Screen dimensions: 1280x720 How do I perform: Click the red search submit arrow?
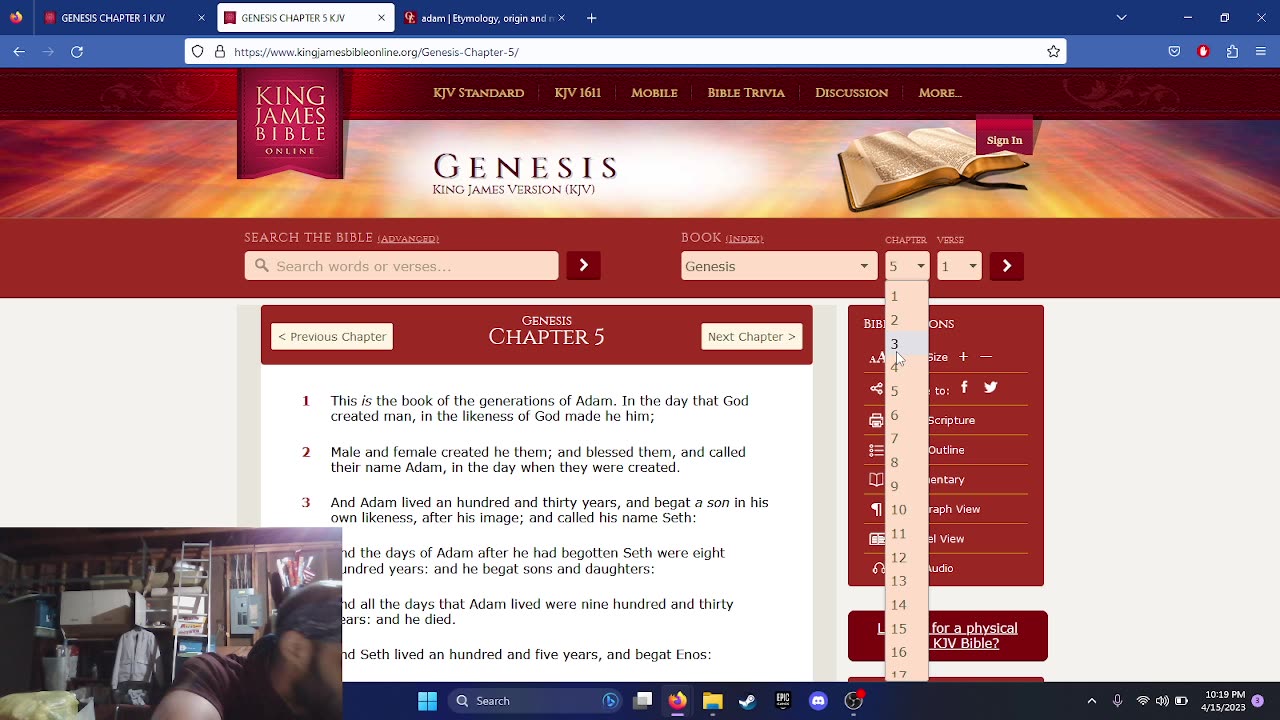[583, 266]
